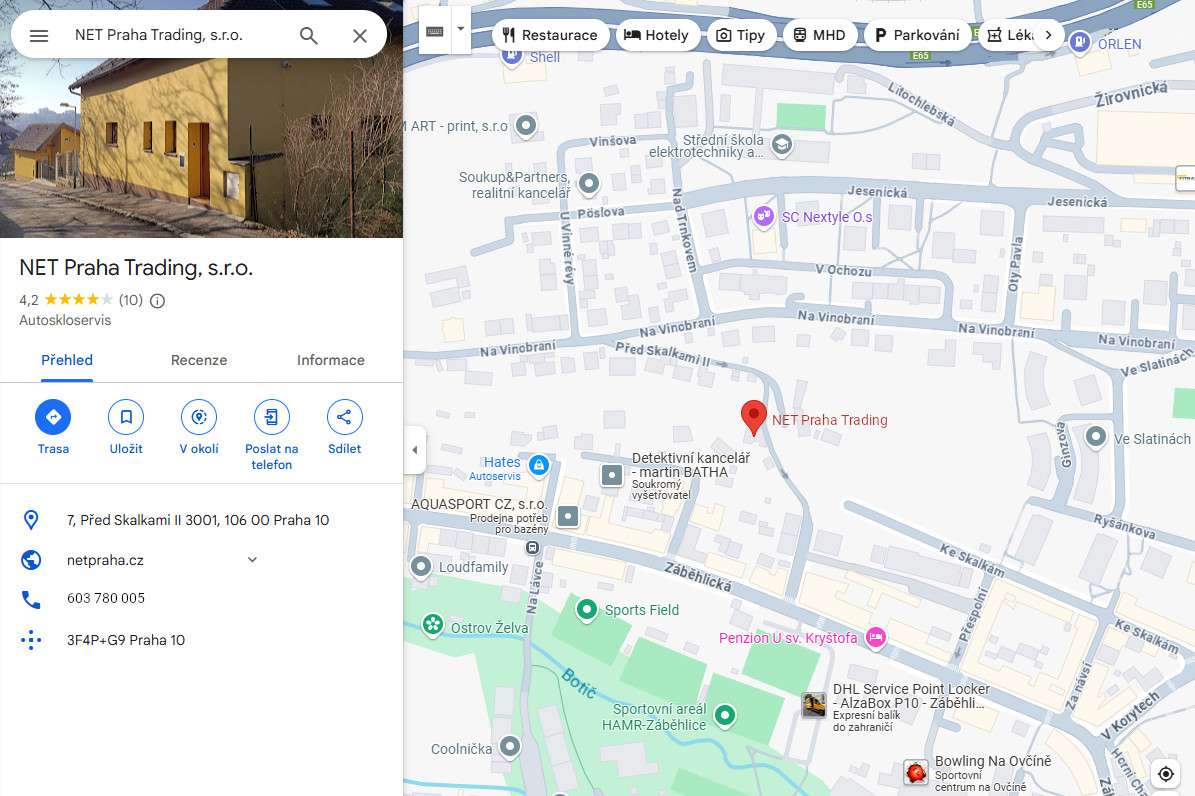Viewport: 1195px width, 796px height.
Task: Click the Coolnička map marker
Action: (510, 746)
